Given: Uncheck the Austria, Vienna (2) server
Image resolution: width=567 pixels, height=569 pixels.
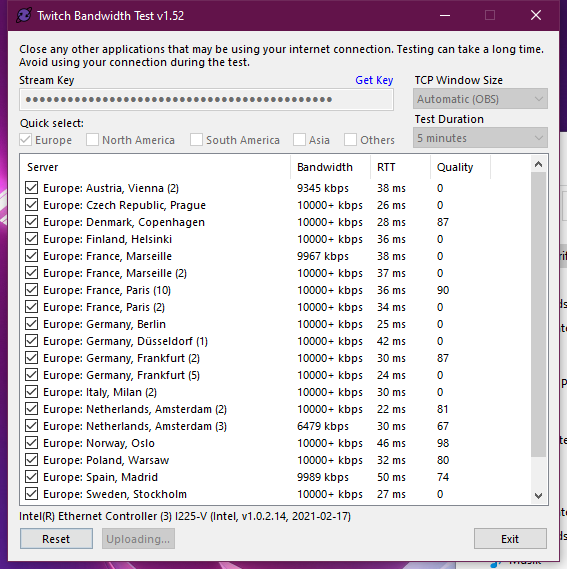Looking at the screenshot, I should [32, 188].
